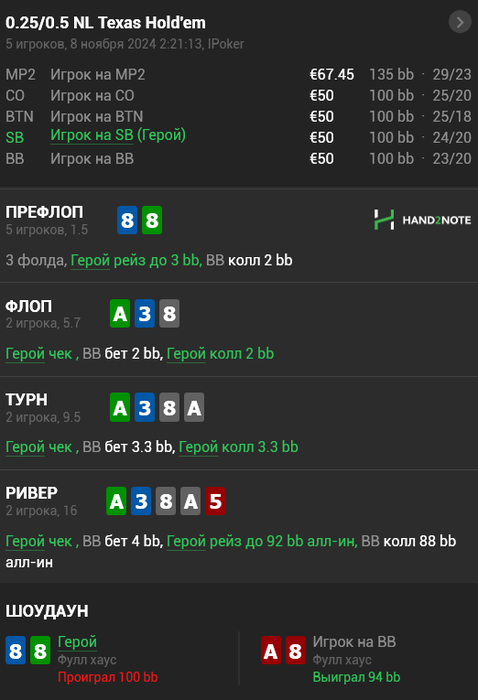The width and height of the screenshot is (478, 700).
Task: Open the Hand2Note logo
Action: tap(422, 220)
